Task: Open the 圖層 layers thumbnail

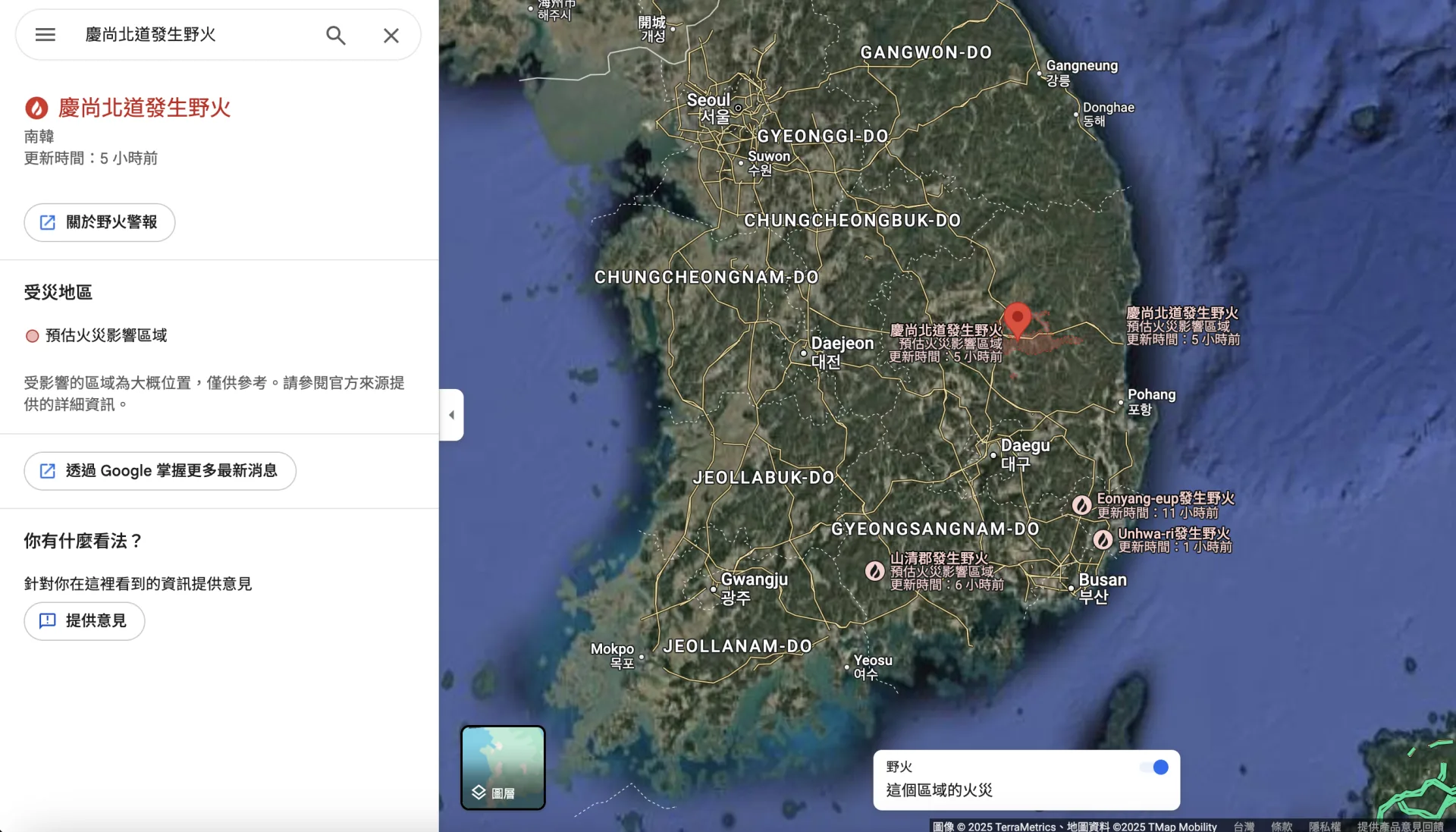Action: tap(503, 768)
